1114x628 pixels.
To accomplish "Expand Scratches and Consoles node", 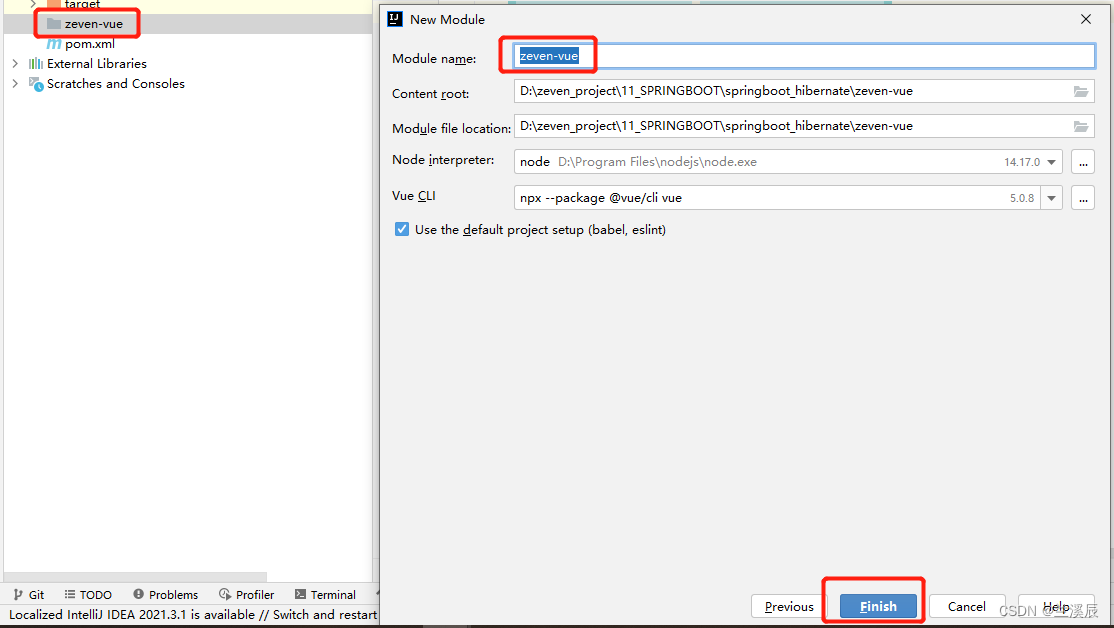I will click(15, 83).
